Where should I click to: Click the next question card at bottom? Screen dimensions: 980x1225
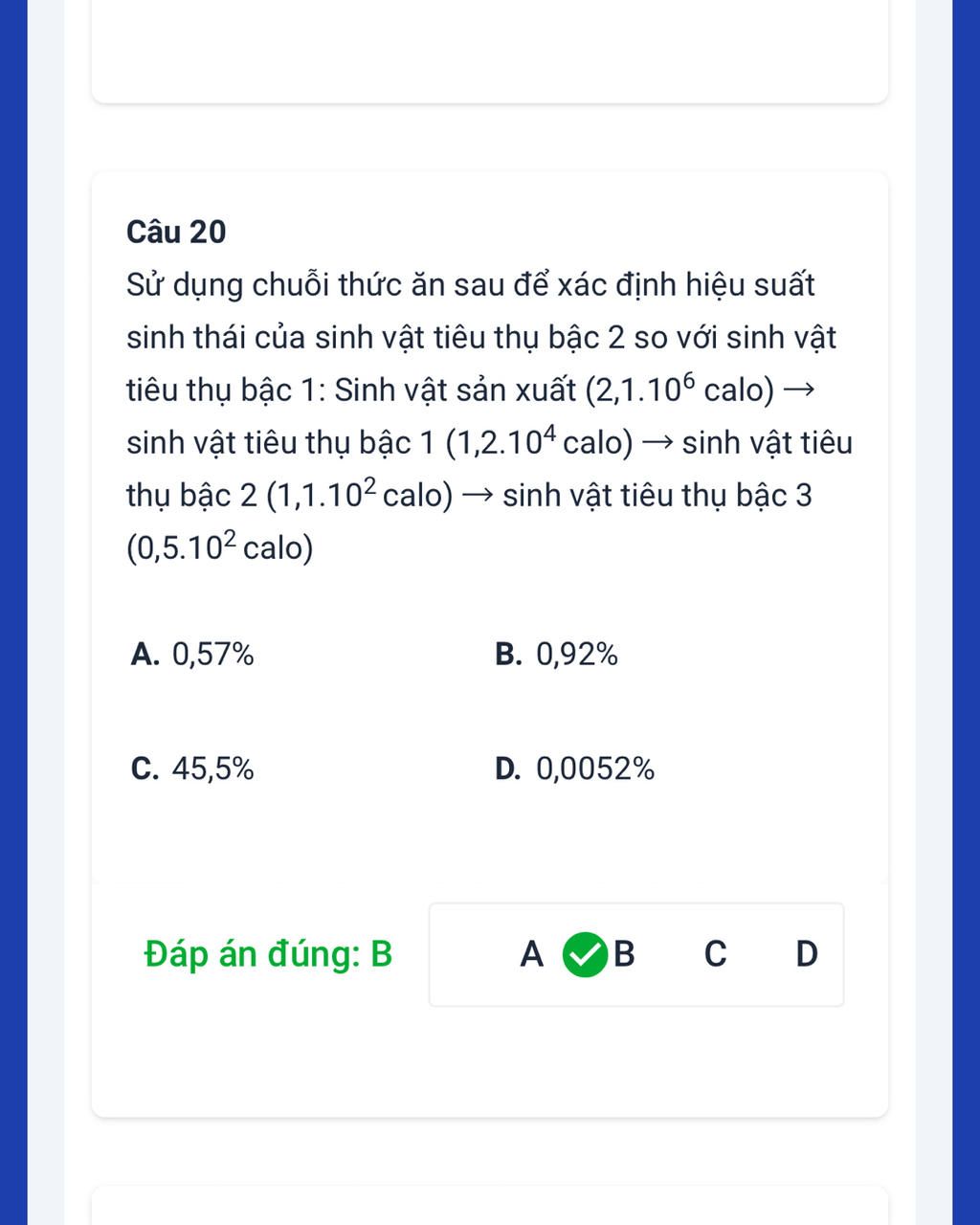click(489, 1206)
